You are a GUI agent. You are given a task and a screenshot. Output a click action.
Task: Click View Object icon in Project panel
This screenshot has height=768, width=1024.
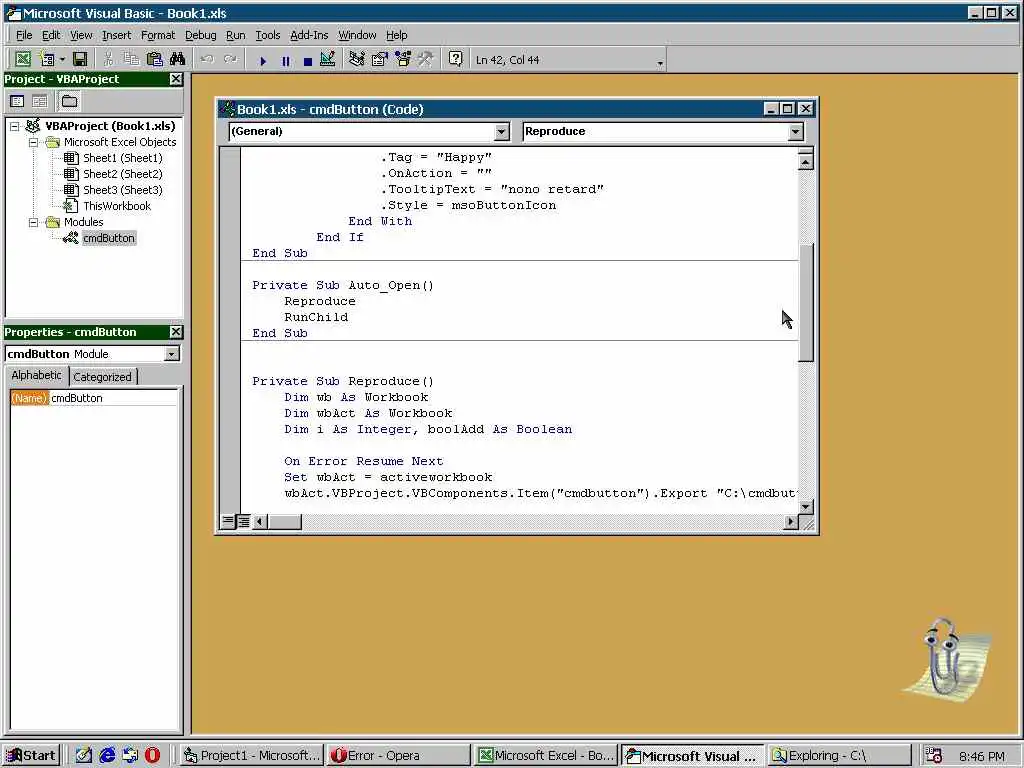pyautogui.click(x=40, y=101)
